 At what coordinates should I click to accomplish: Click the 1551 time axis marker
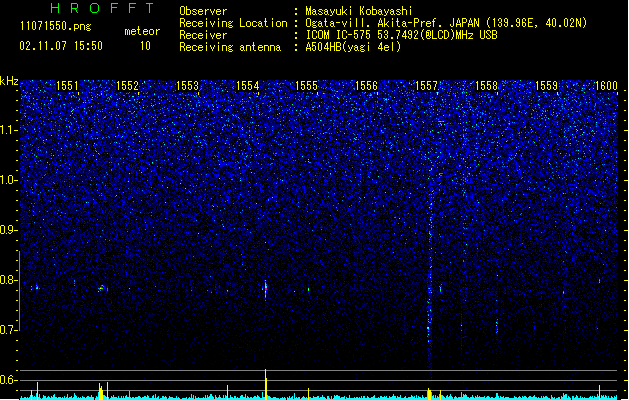coord(67,85)
